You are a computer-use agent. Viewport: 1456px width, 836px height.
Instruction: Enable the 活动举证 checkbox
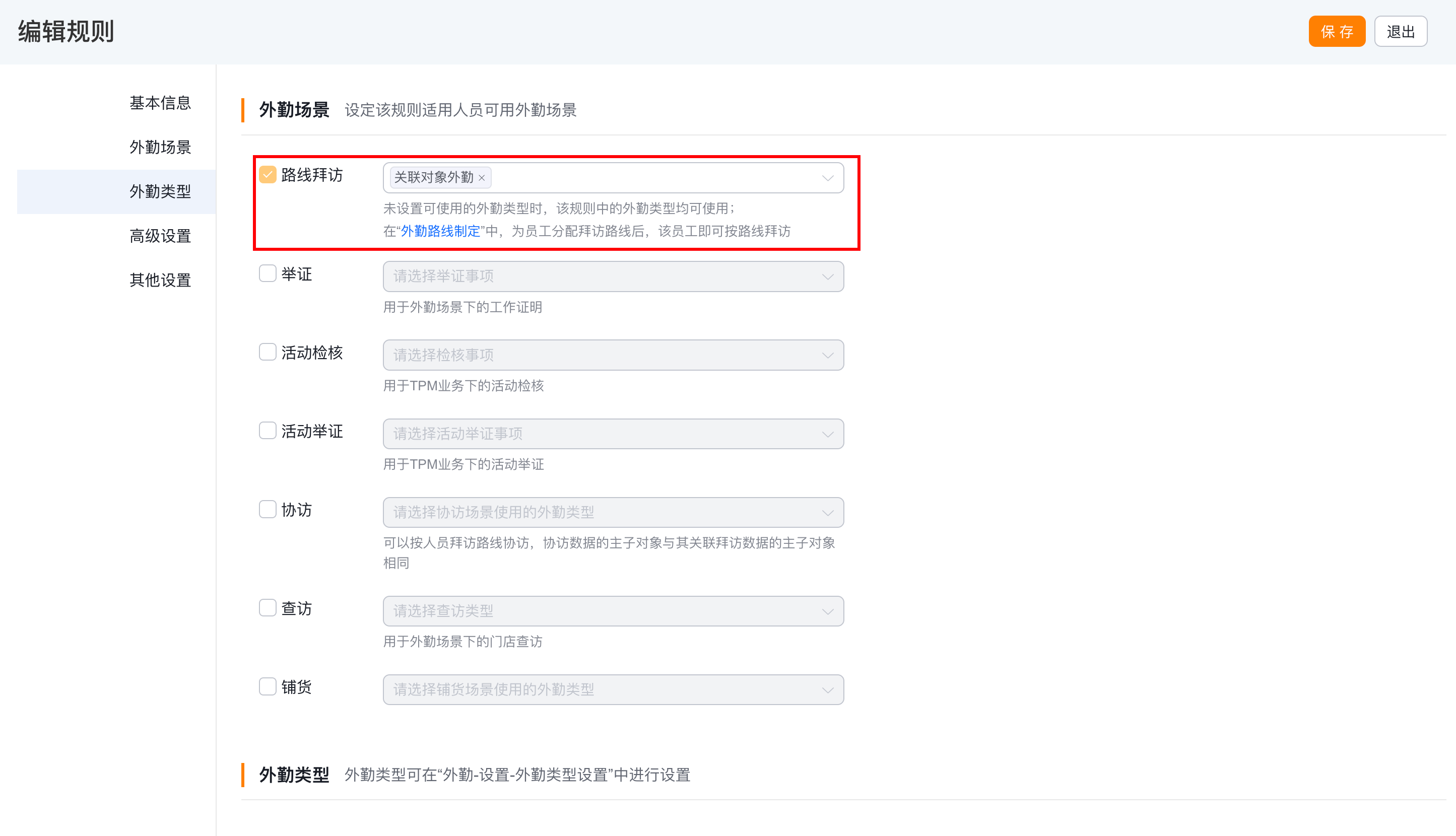(268, 431)
